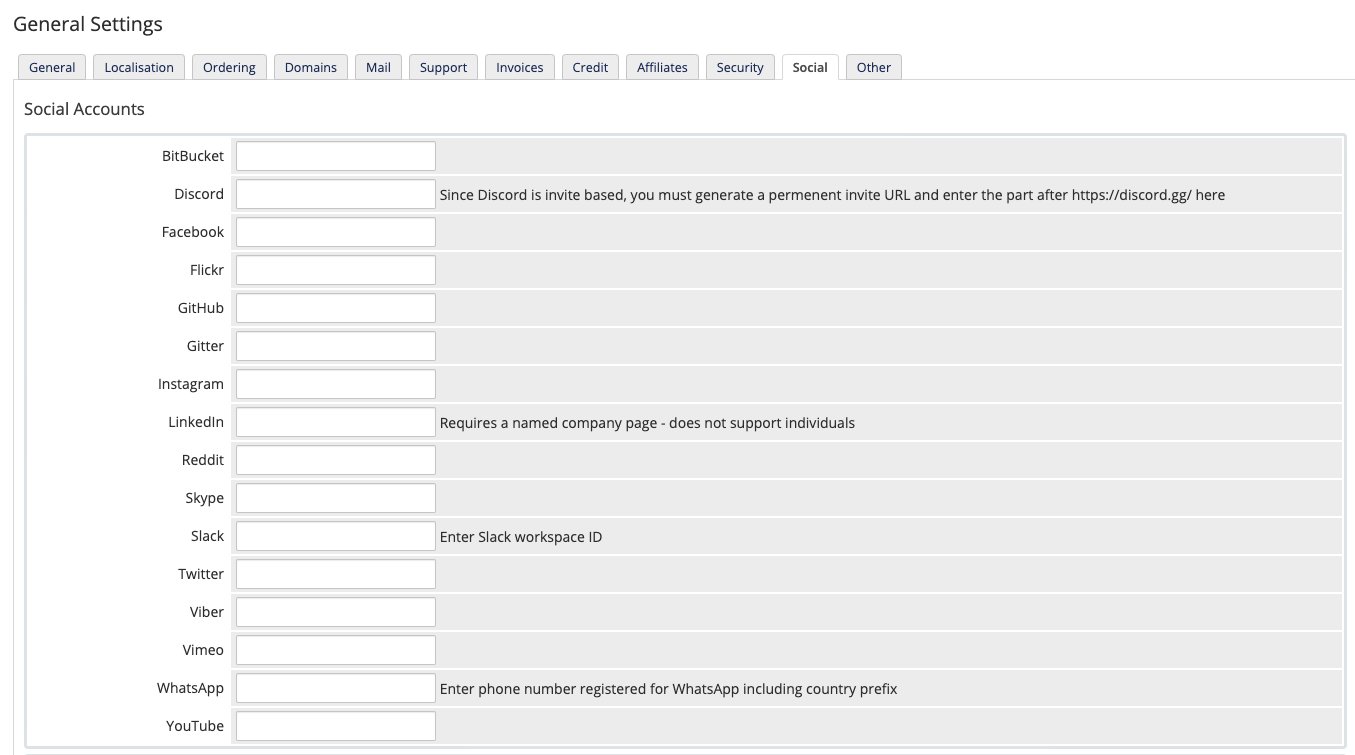
Task: Focus the WhatsApp phone number field
Action: [x=336, y=688]
